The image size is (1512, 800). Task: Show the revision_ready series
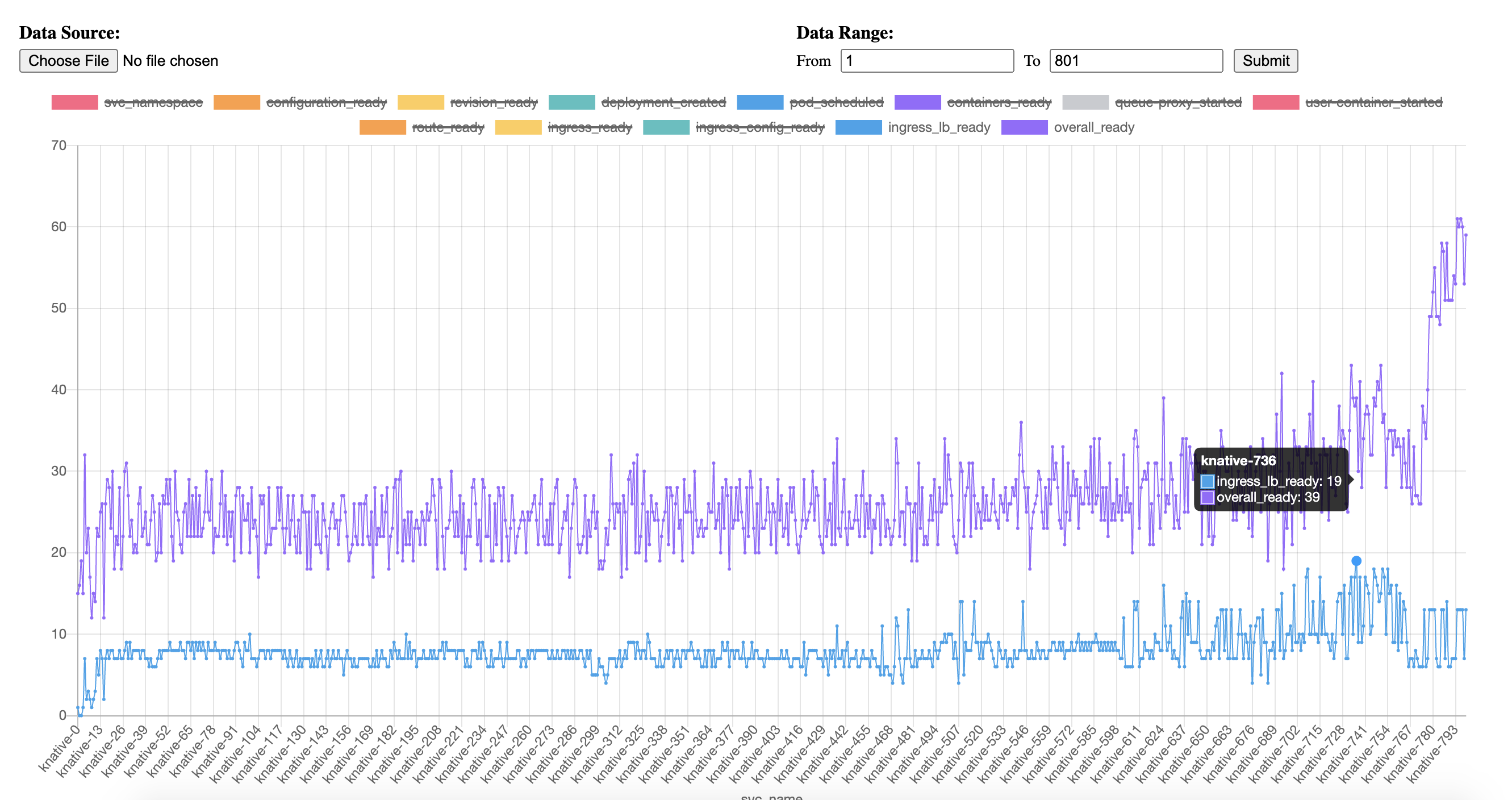pos(493,102)
